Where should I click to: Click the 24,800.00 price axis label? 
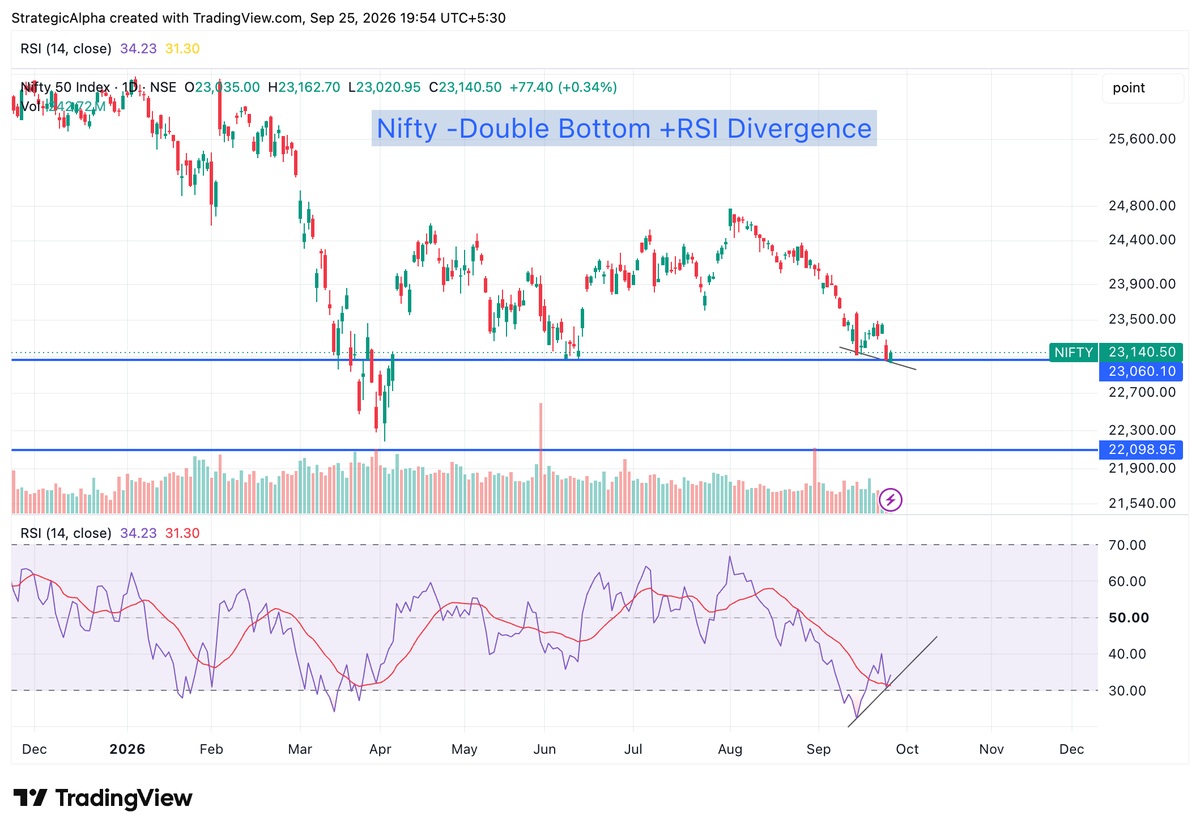(1141, 206)
